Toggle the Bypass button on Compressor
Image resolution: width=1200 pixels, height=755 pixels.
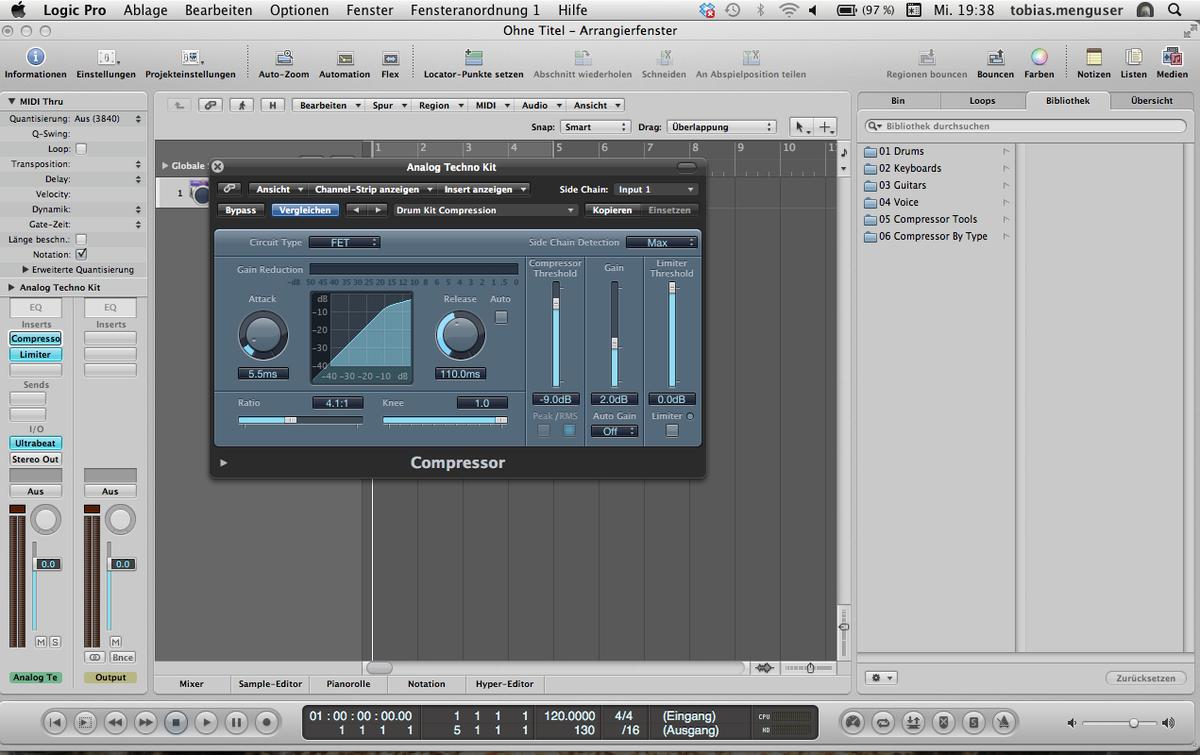coord(240,210)
